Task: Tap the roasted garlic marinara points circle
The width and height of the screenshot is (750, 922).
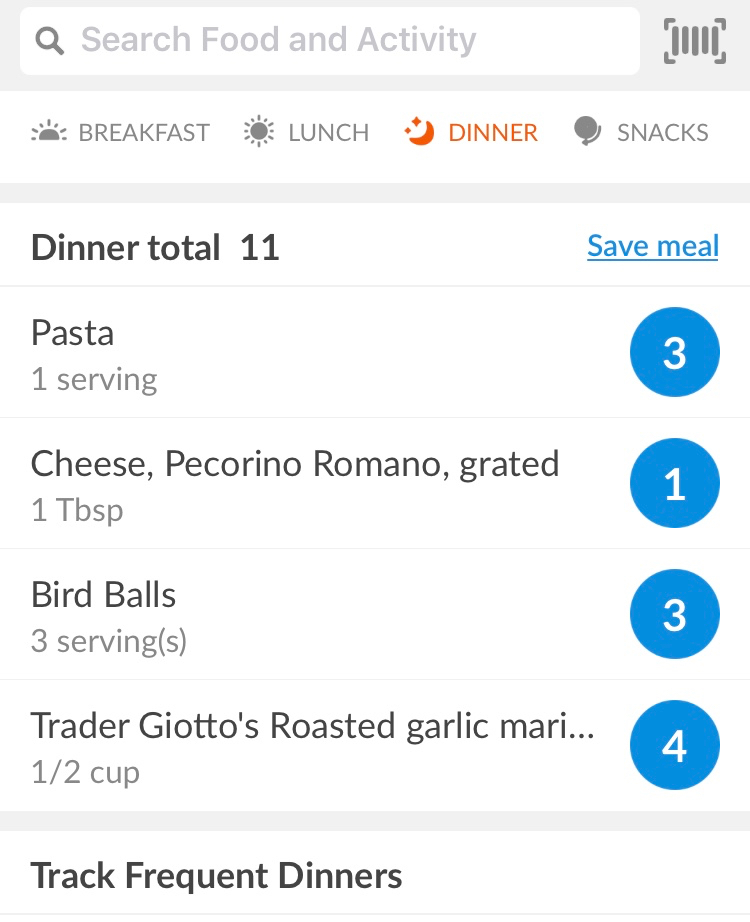Action: point(675,746)
